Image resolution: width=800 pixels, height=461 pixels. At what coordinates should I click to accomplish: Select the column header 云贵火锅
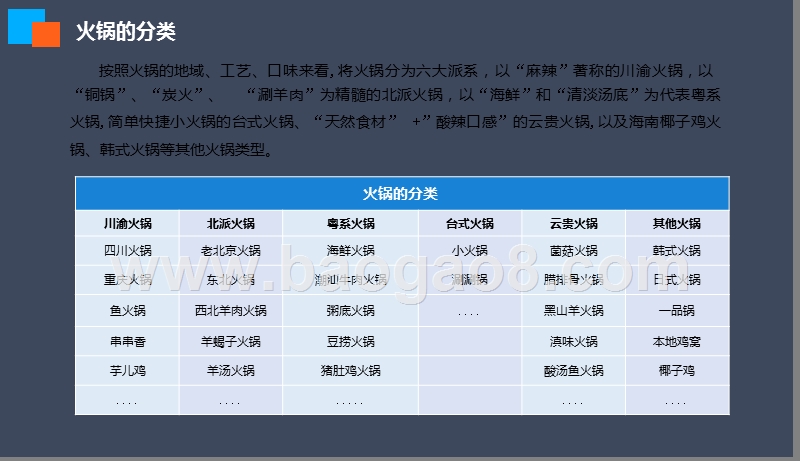pyautogui.click(x=573, y=223)
